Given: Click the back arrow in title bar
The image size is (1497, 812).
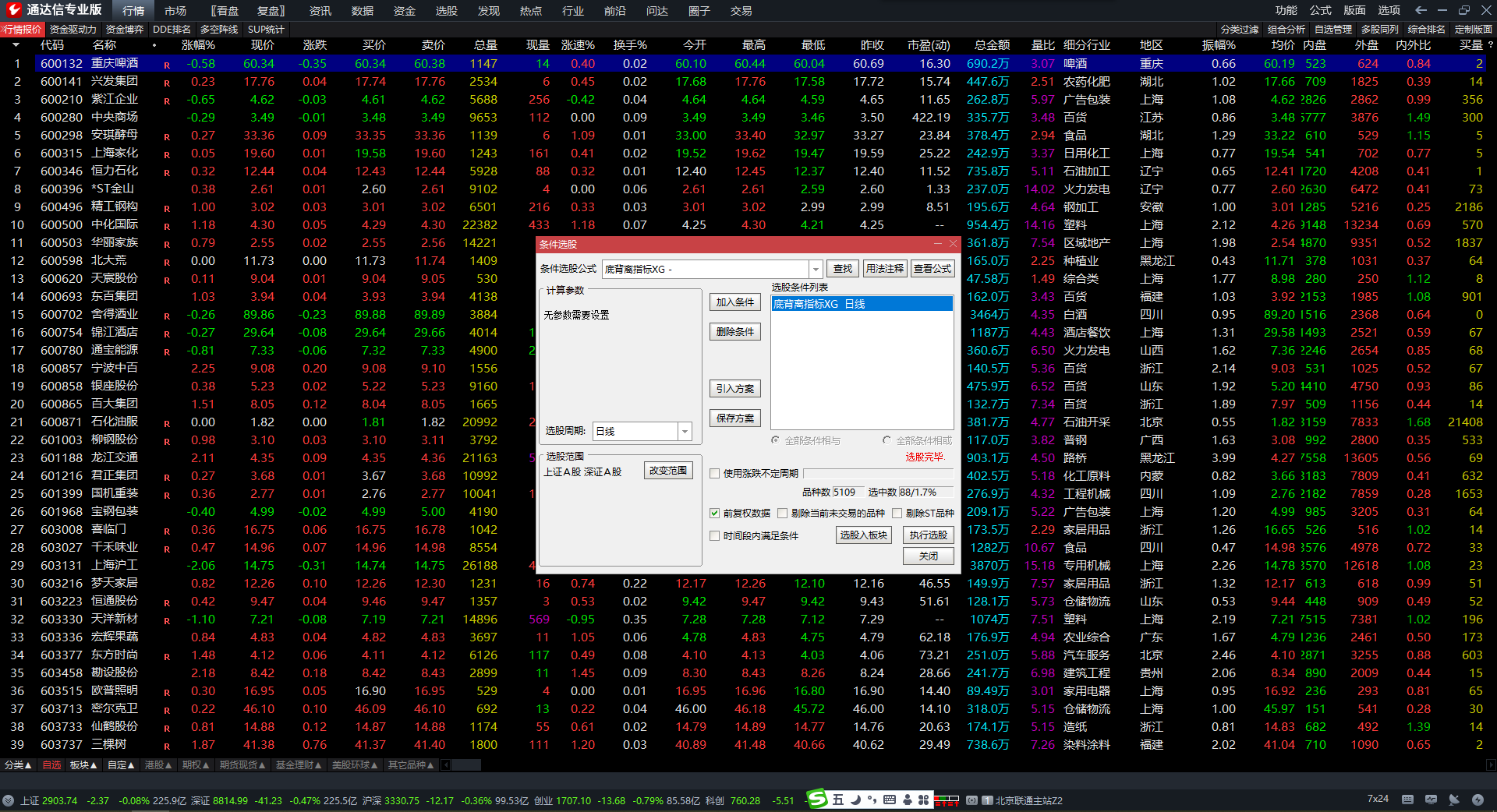Looking at the screenshot, I should (1421, 10).
